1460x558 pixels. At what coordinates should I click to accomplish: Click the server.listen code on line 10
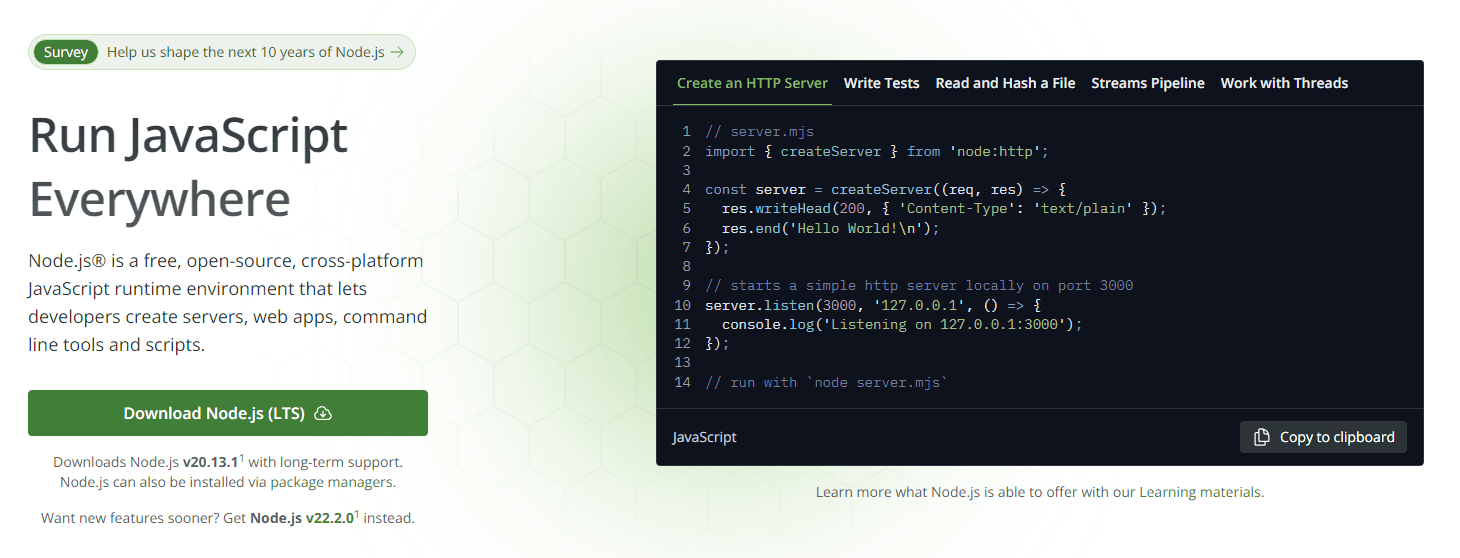click(872, 305)
